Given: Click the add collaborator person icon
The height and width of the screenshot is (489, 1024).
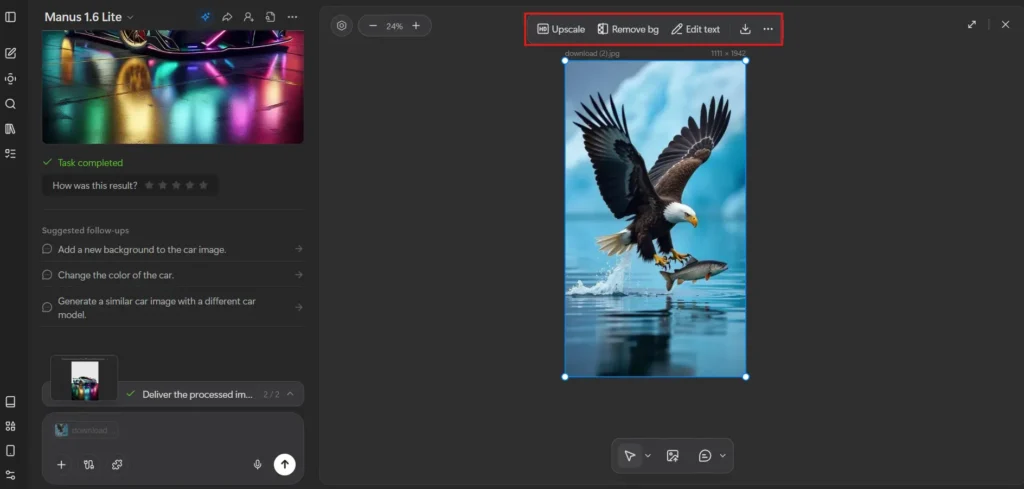Looking at the screenshot, I should pyautogui.click(x=248, y=17).
